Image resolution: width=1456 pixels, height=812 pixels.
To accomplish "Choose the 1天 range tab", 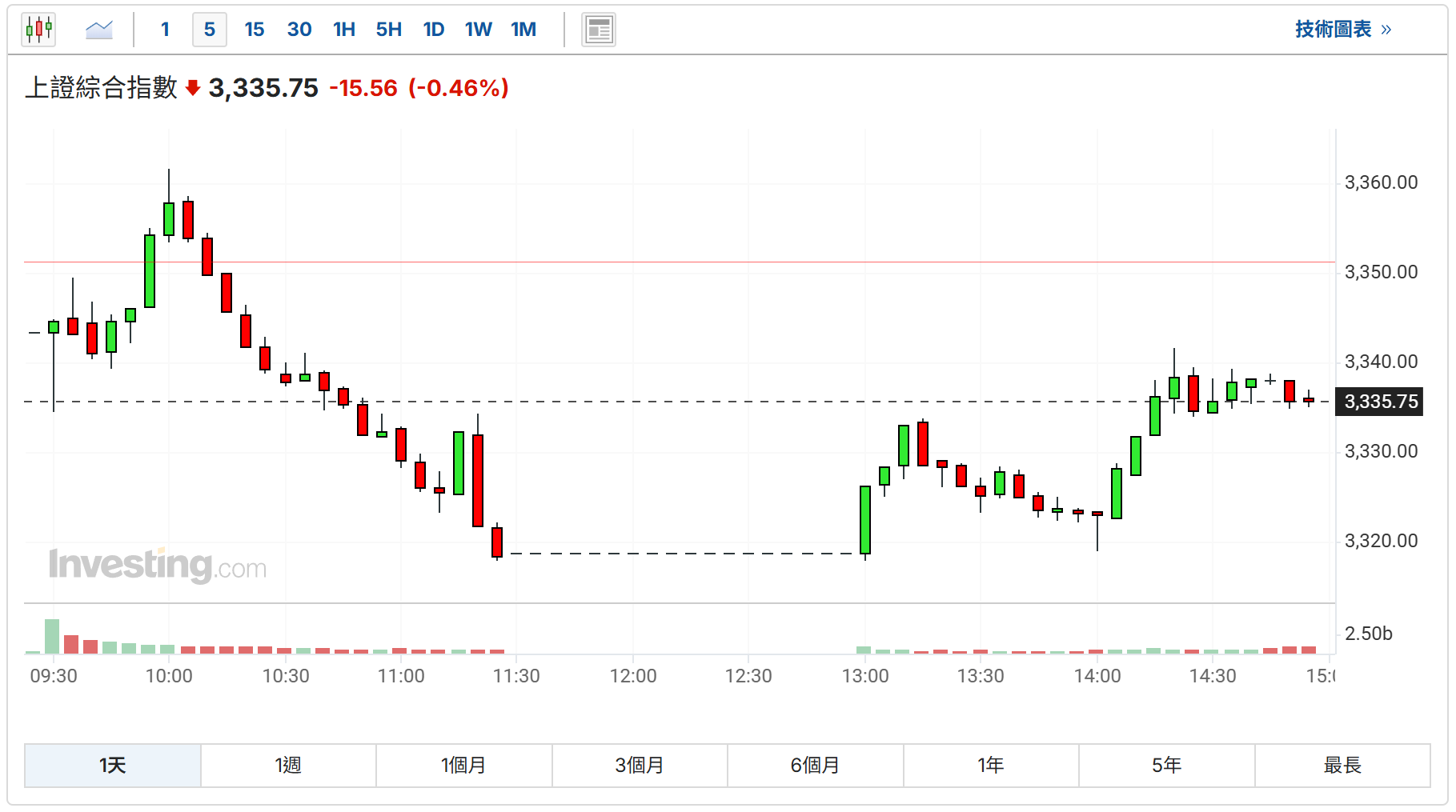I will (x=113, y=766).
